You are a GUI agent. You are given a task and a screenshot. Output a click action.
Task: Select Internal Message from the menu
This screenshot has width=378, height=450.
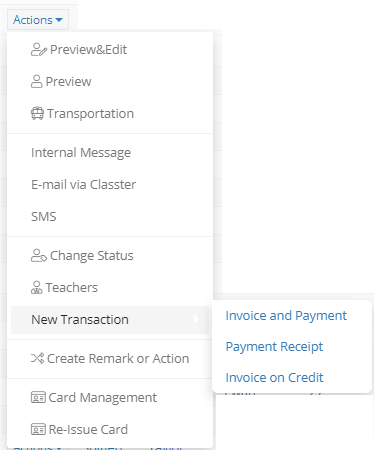(x=81, y=153)
